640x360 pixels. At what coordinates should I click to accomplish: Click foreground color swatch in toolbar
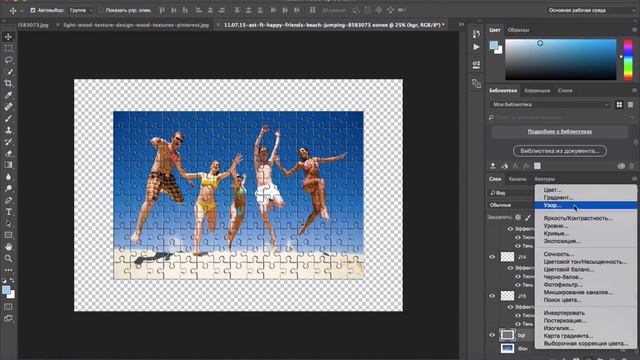point(6,290)
